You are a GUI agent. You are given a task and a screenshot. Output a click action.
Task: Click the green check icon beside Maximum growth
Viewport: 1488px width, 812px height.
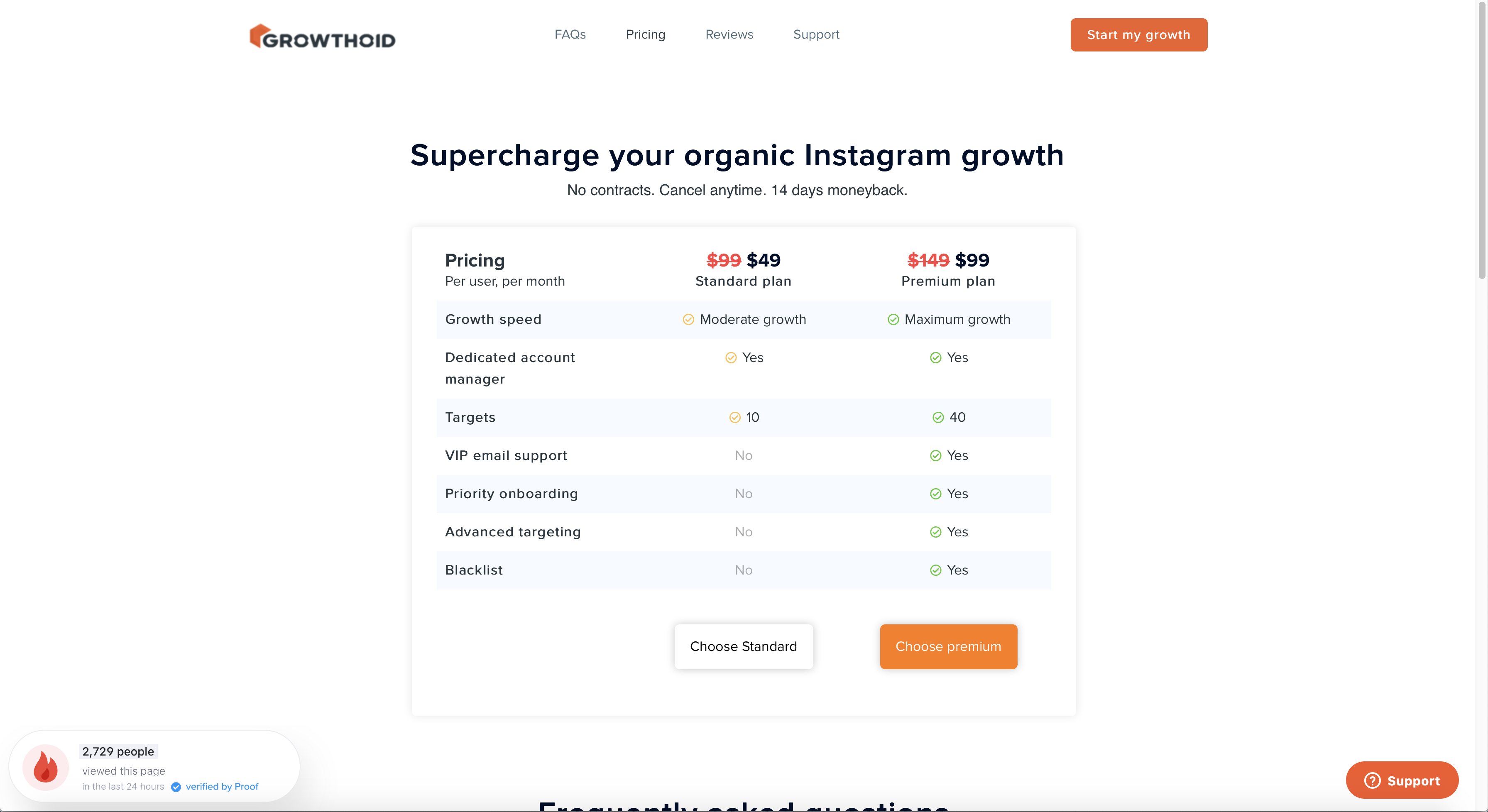pyautogui.click(x=893, y=319)
